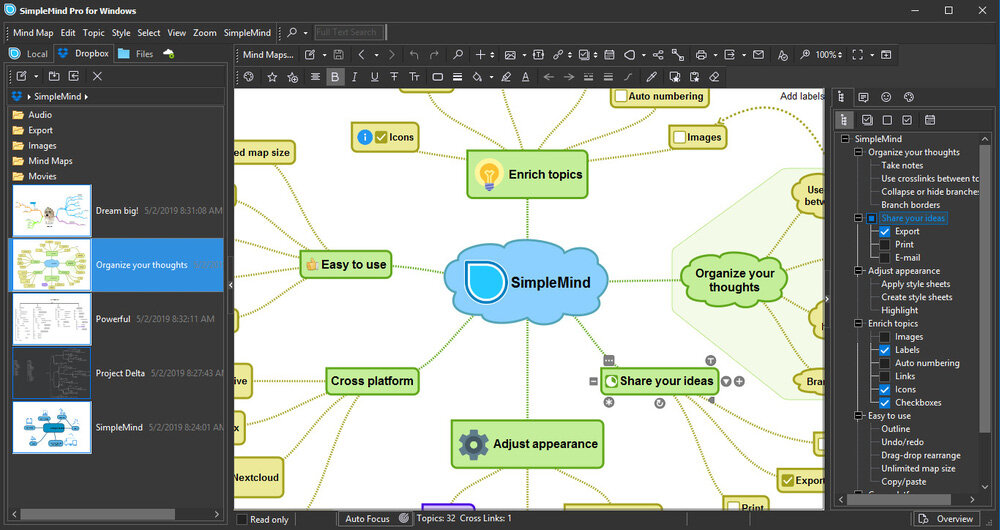Select the Project Delta mind map thumbnail

(52, 373)
